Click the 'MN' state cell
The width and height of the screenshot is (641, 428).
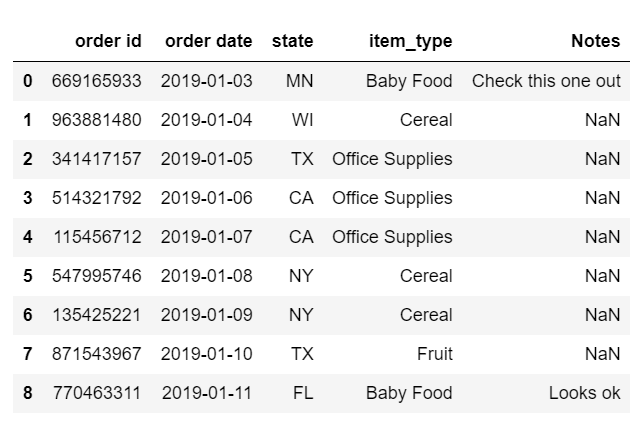coord(300,81)
